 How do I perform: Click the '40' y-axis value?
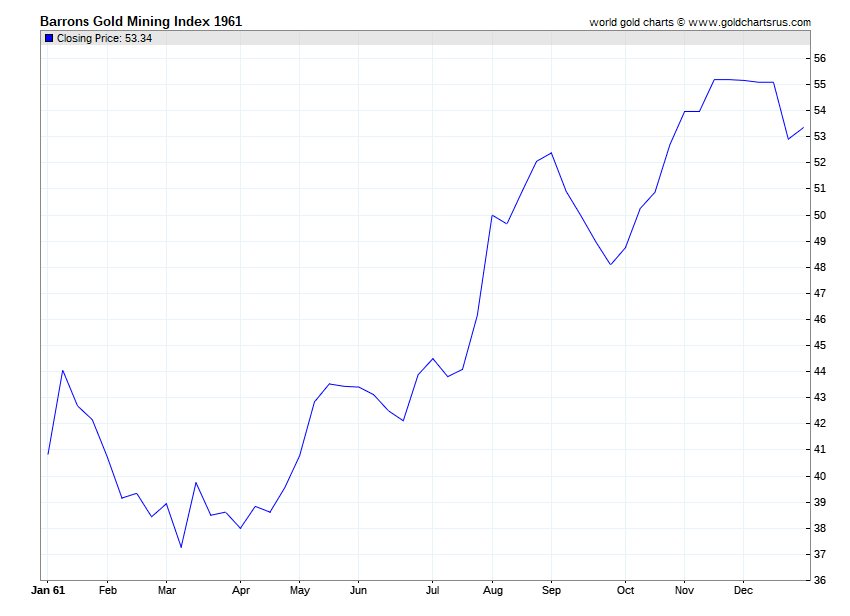[820, 476]
